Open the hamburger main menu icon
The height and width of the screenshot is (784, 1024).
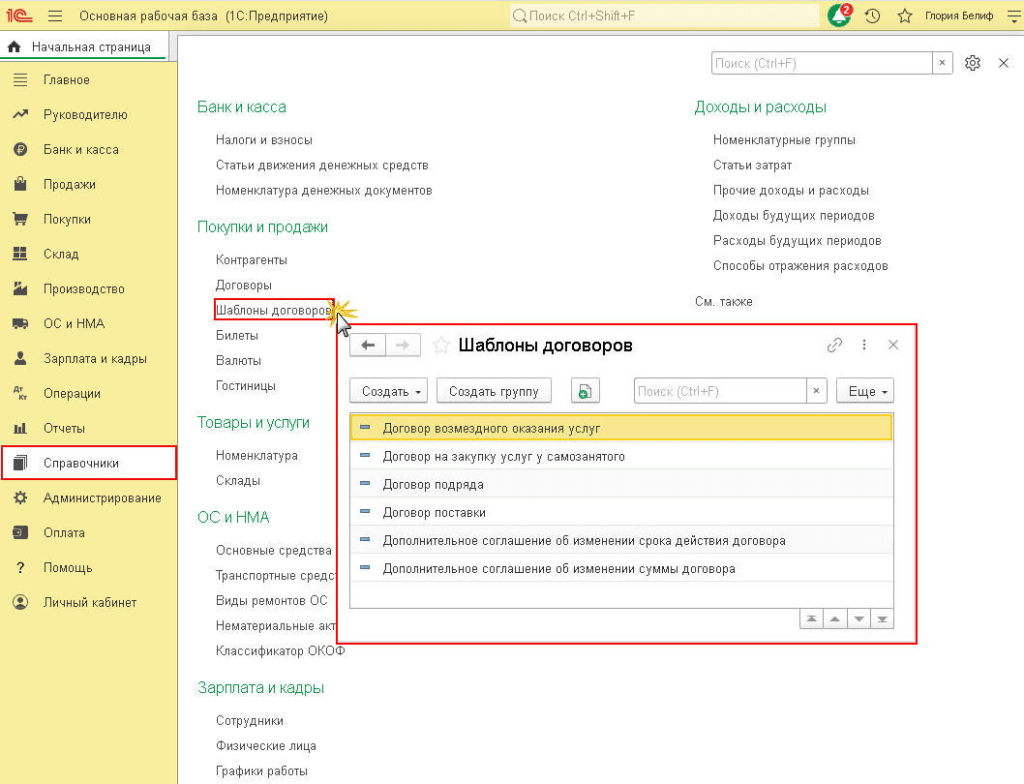pos(55,16)
